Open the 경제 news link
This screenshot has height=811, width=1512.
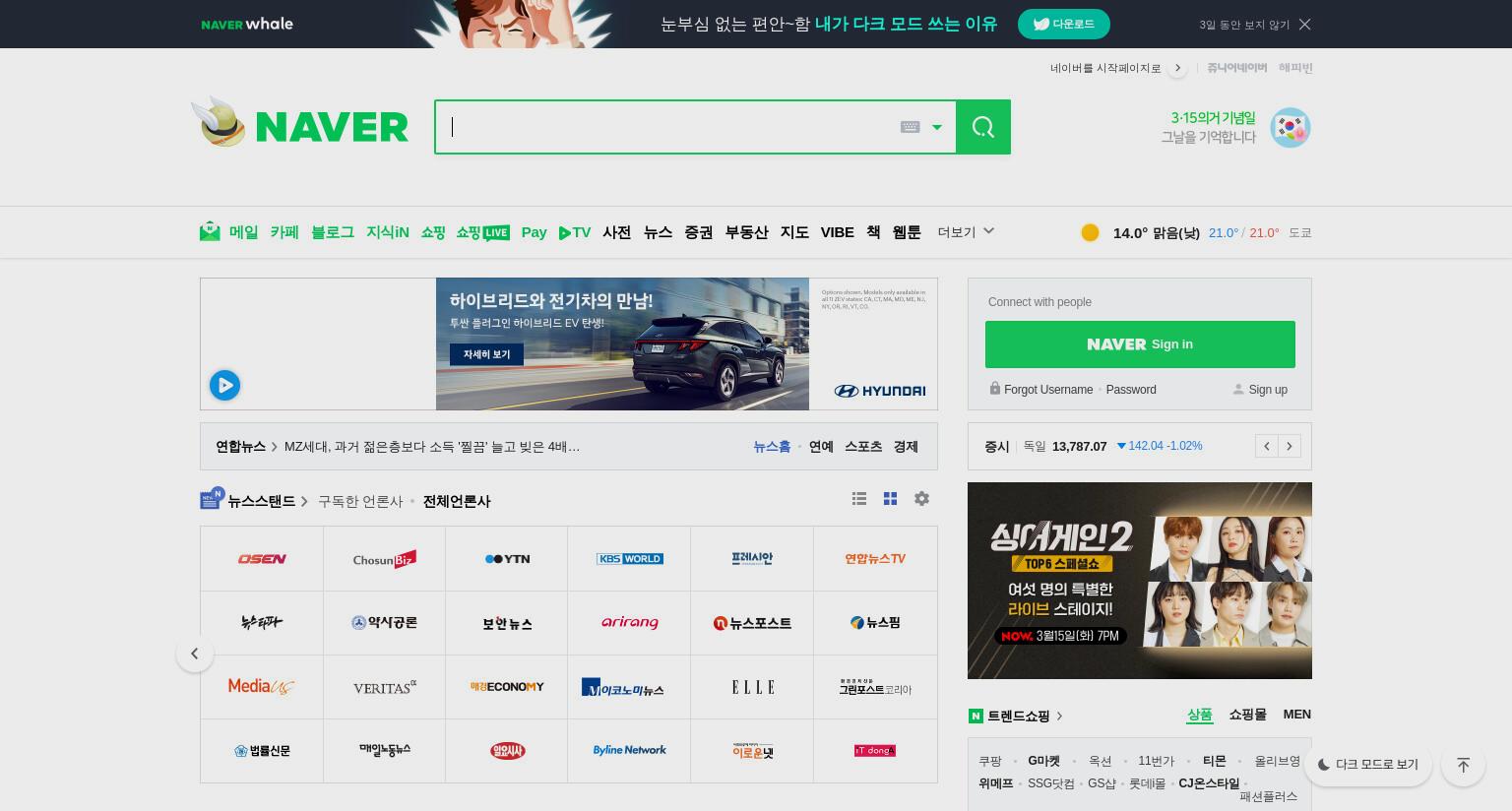906,447
